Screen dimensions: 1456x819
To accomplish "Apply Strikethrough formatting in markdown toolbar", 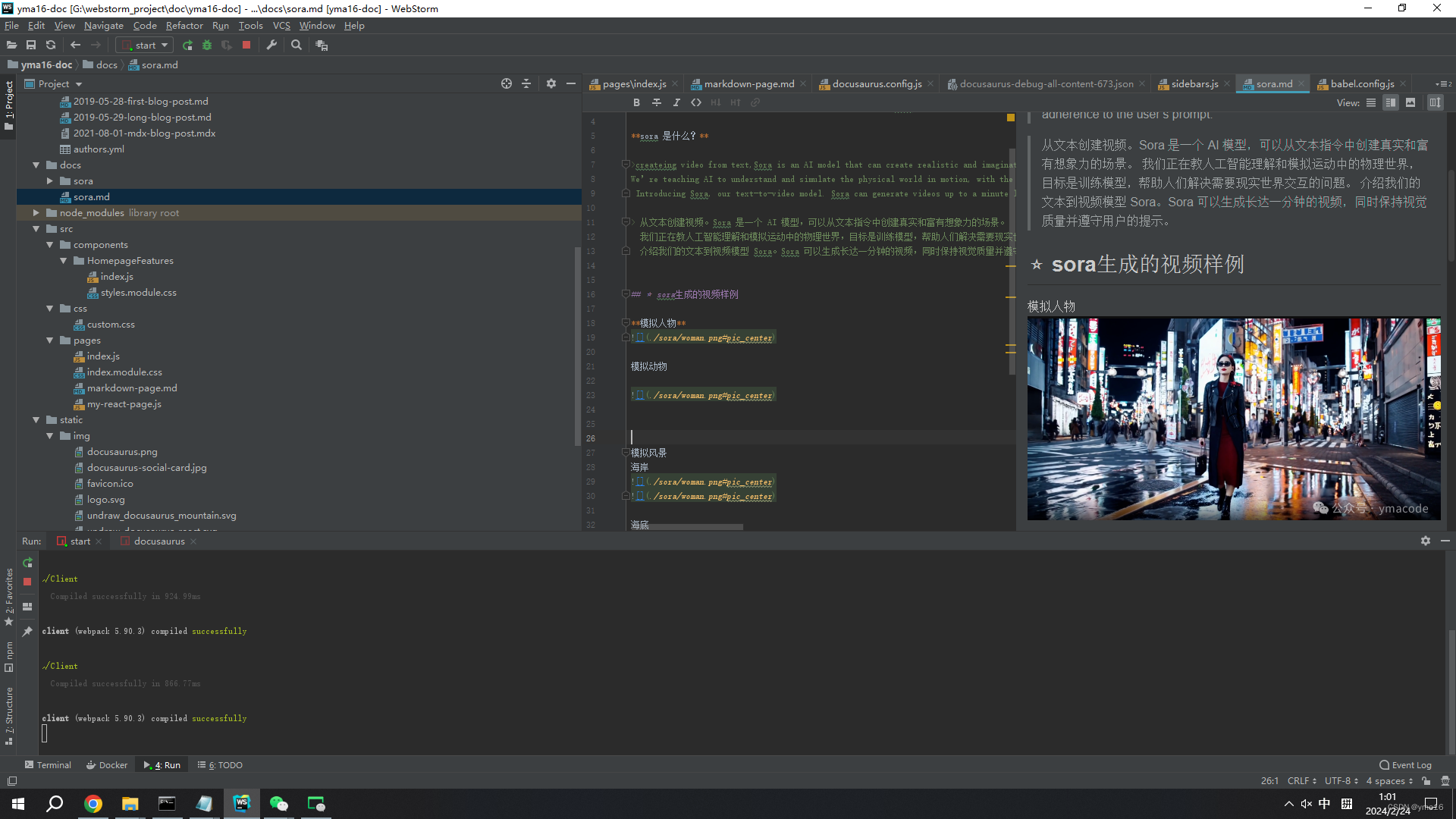I will point(657,102).
